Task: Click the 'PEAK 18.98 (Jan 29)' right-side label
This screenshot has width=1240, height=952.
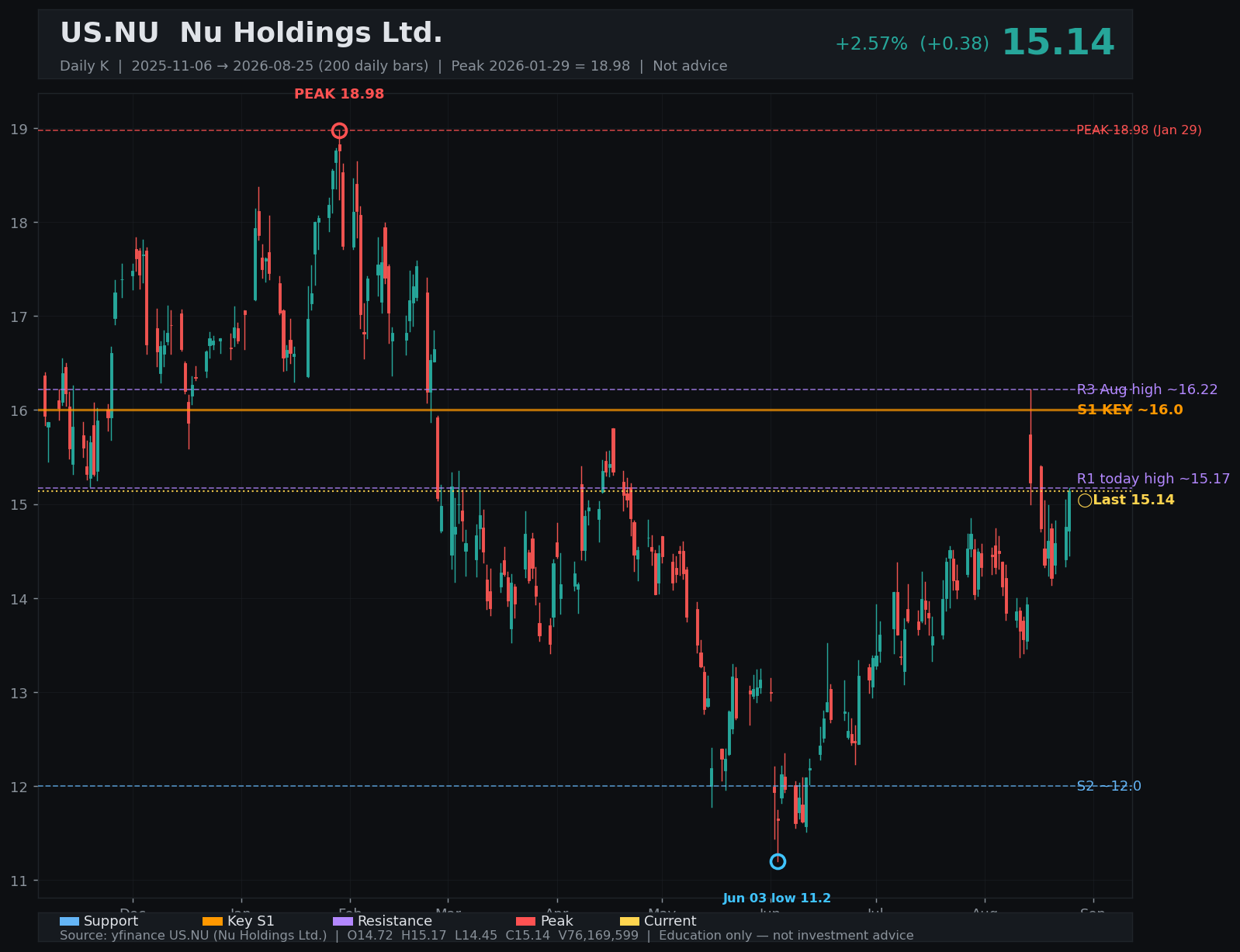Action: pyautogui.click(x=1139, y=130)
